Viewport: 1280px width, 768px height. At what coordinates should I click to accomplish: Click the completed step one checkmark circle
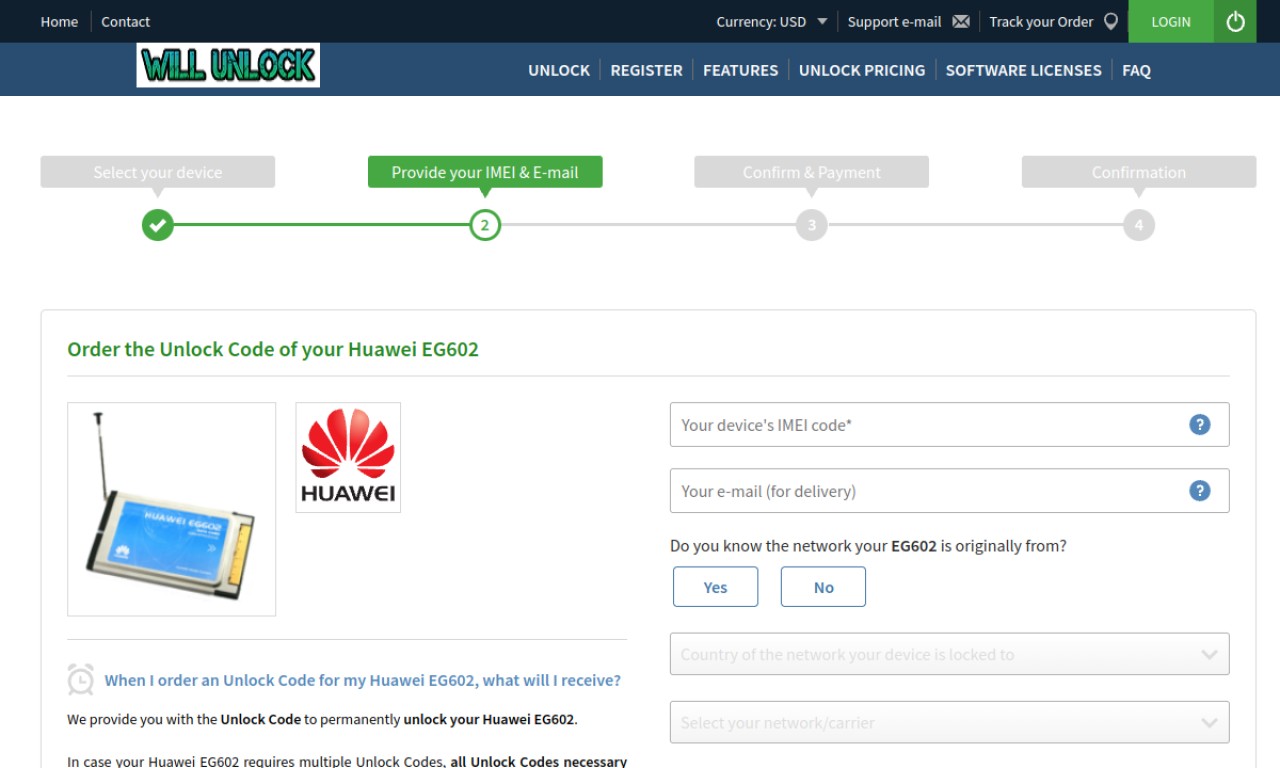point(157,225)
